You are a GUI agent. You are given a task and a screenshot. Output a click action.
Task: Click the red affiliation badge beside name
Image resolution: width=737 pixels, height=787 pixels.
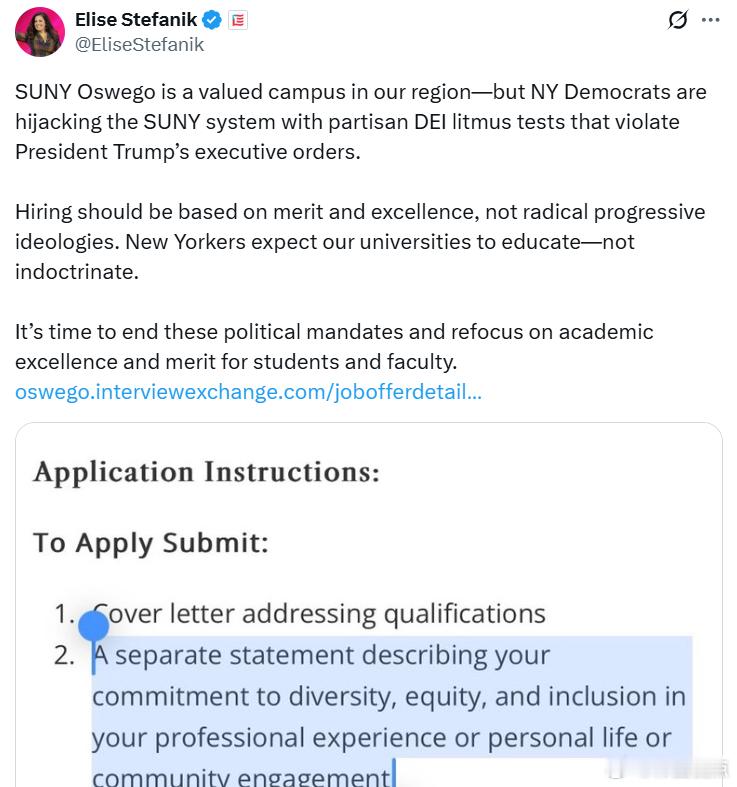(238, 20)
